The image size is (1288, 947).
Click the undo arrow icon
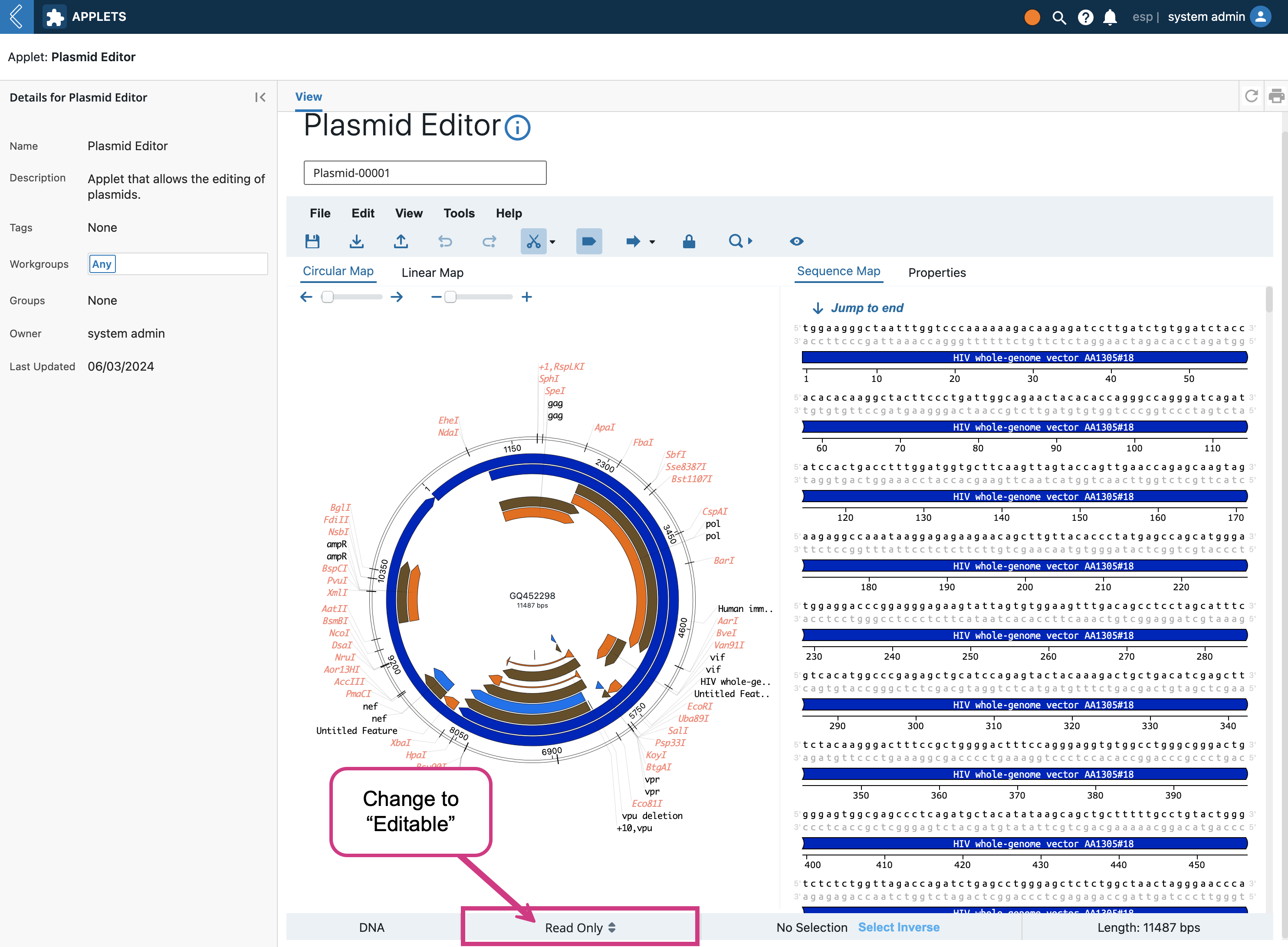445,240
